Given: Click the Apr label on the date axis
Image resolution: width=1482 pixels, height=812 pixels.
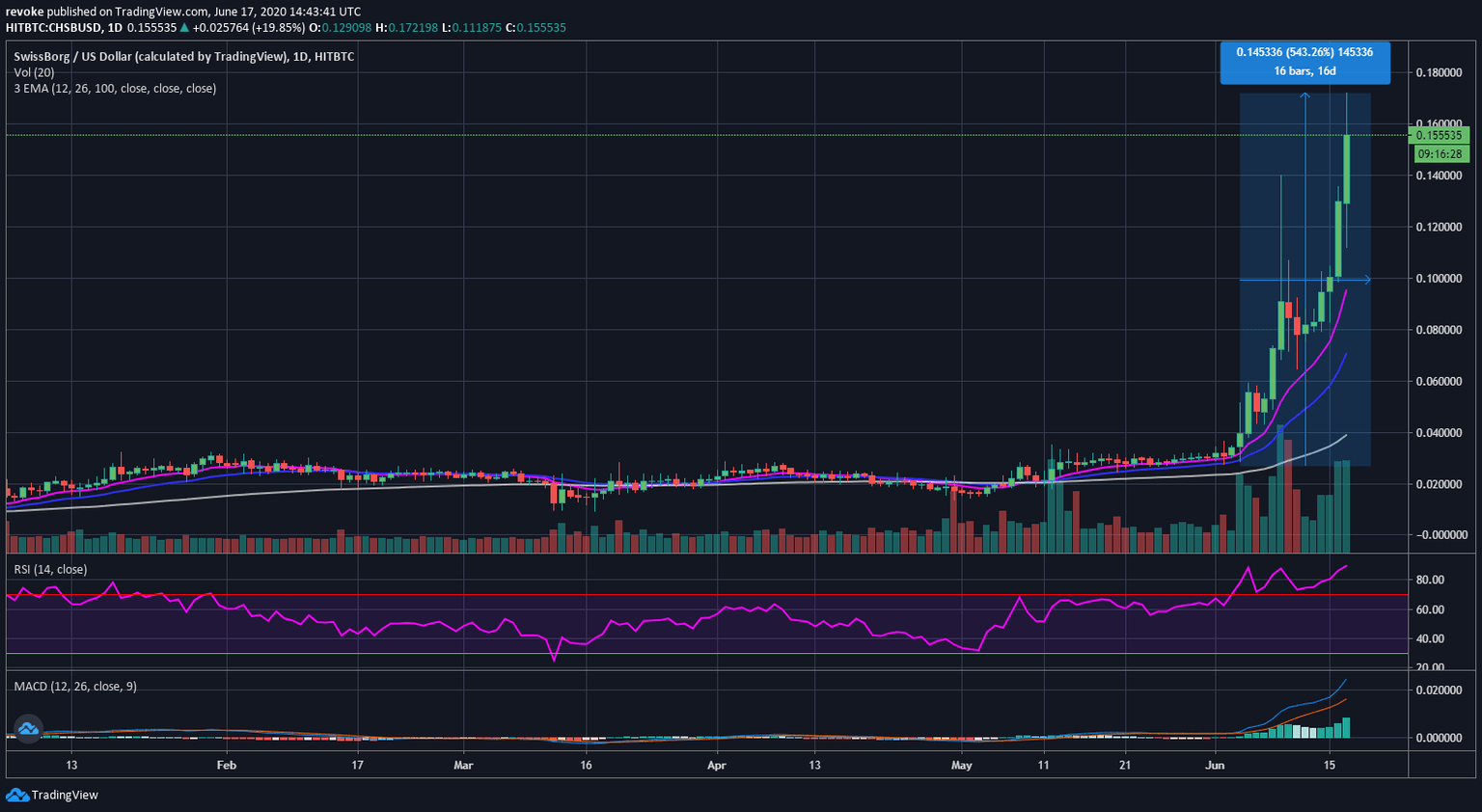Looking at the screenshot, I should pos(716,766).
